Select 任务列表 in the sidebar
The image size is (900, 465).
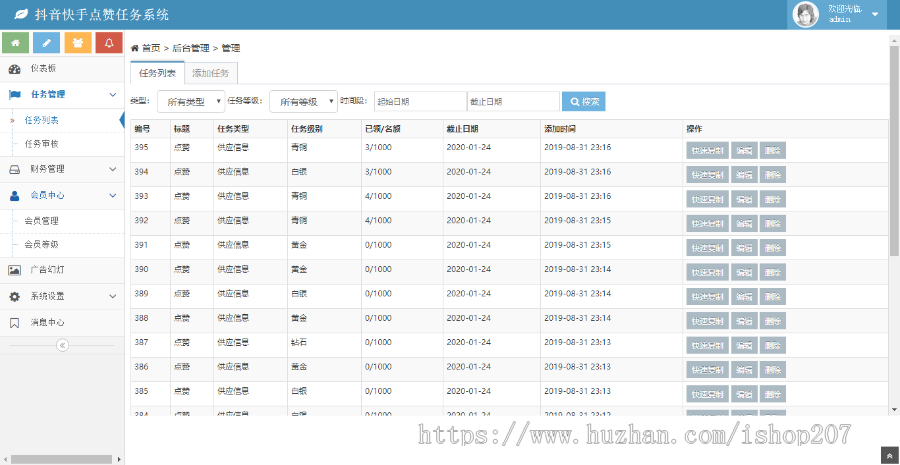coord(41,121)
